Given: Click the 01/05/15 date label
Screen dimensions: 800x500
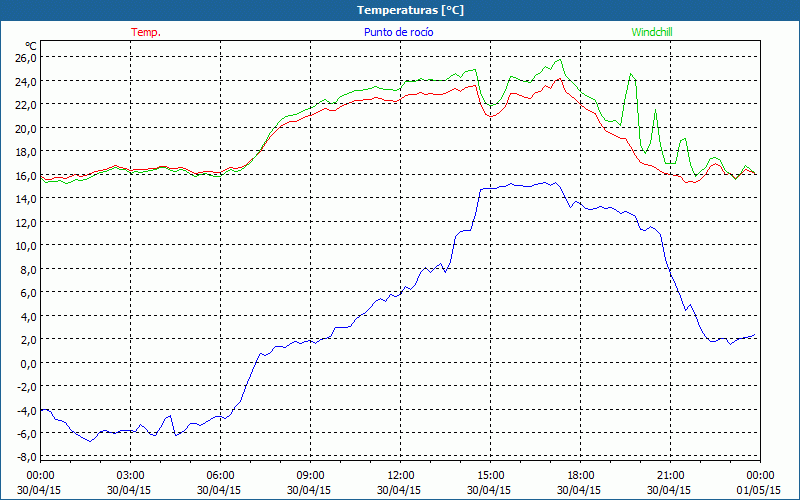Looking at the screenshot, I should click(759, 490).
